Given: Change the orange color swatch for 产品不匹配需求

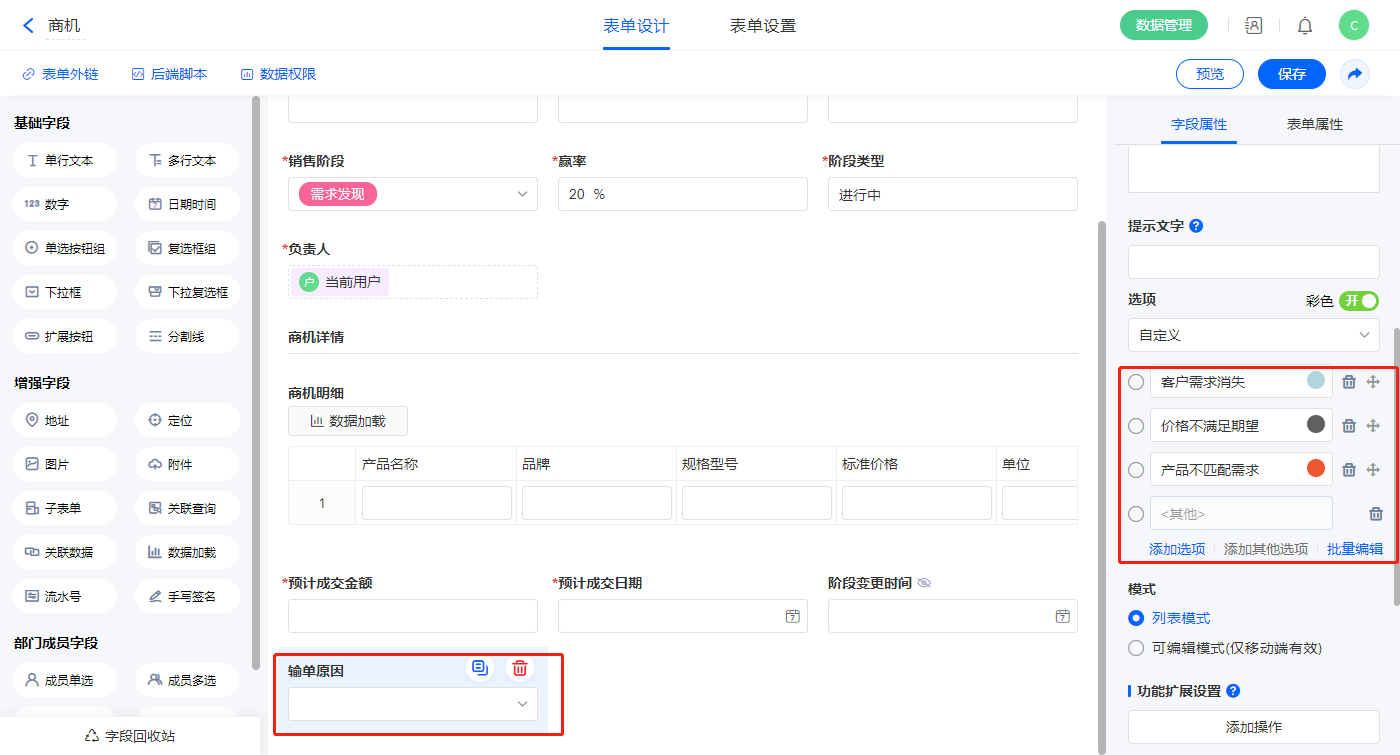Looking at the screenshot, I should [x=1316, y=468].
